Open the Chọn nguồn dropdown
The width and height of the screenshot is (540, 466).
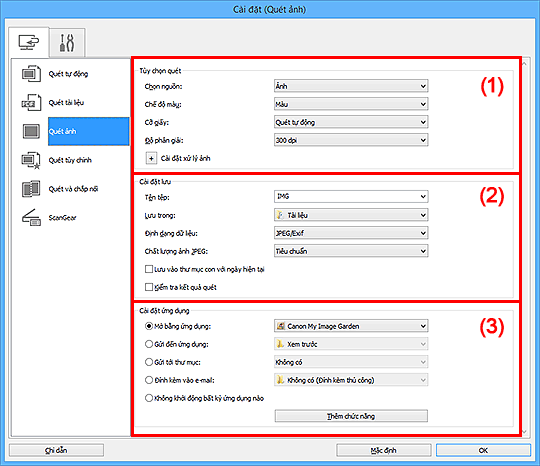click(x=351, y=86)
